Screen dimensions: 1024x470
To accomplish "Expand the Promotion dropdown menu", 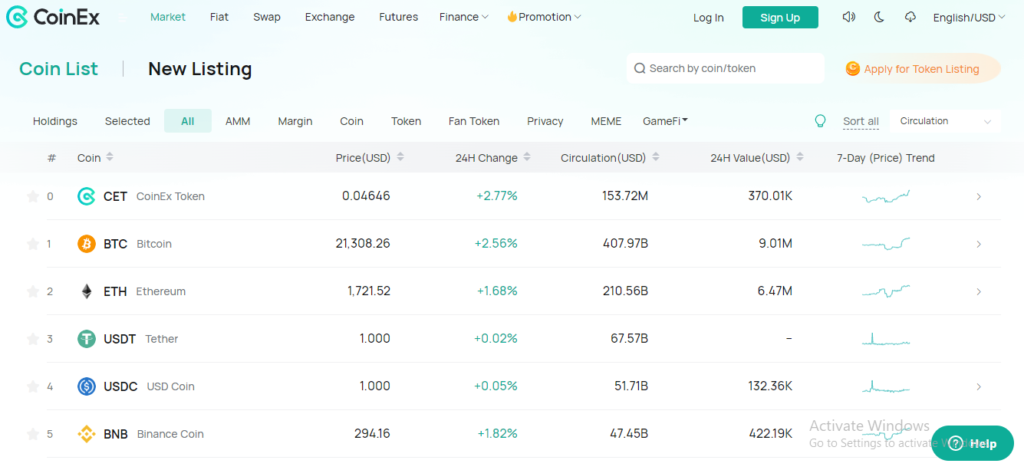I will pyautogui.click(x=544, y=17).
